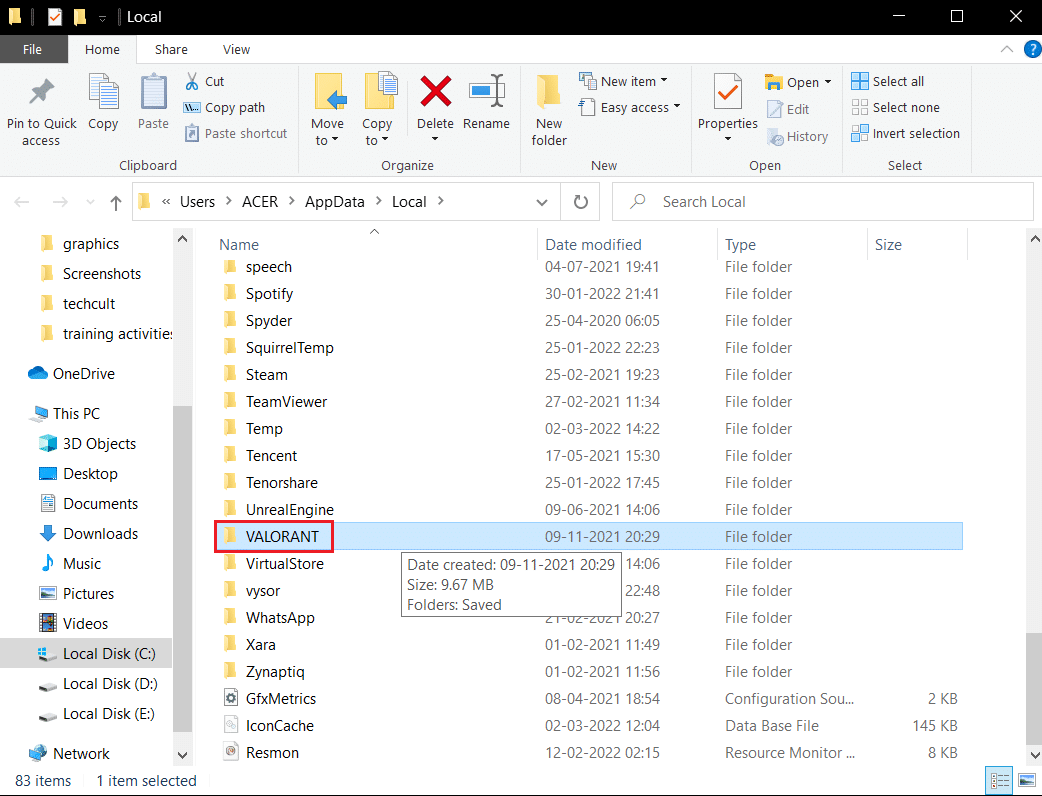Click Paste shortcut in ribbon
Image resolution: width=1042 pixels, height=796 pixels.
[x=236, y=134]
